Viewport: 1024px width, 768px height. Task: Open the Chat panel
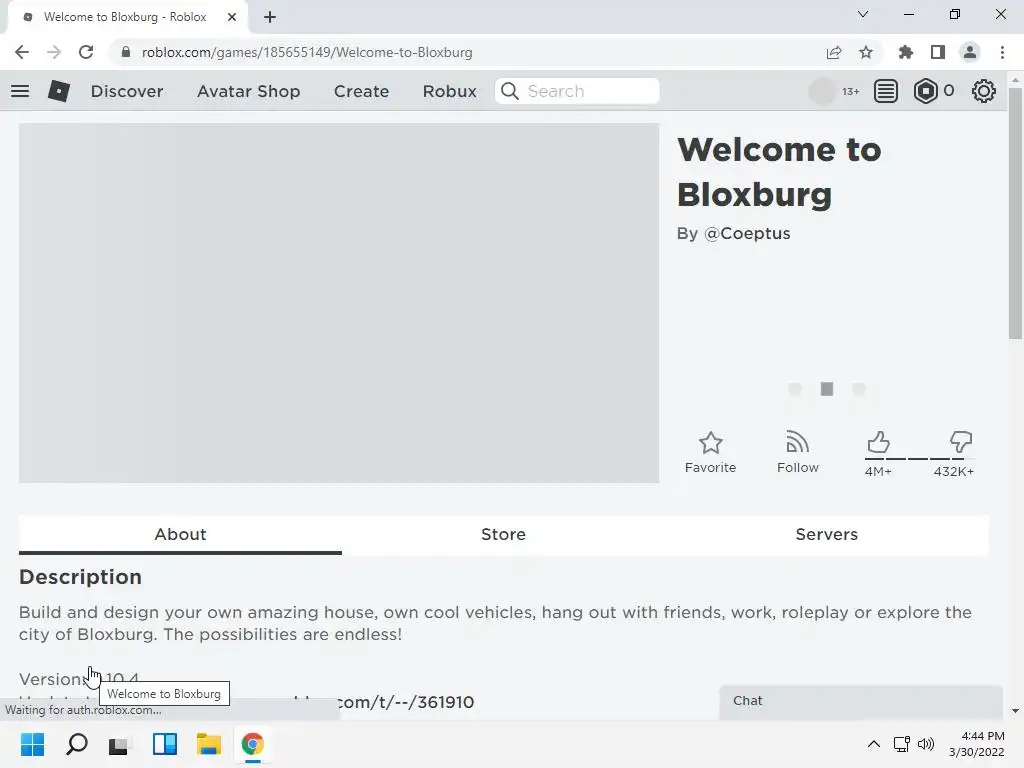pyautogui.click(x=861, y=701)
